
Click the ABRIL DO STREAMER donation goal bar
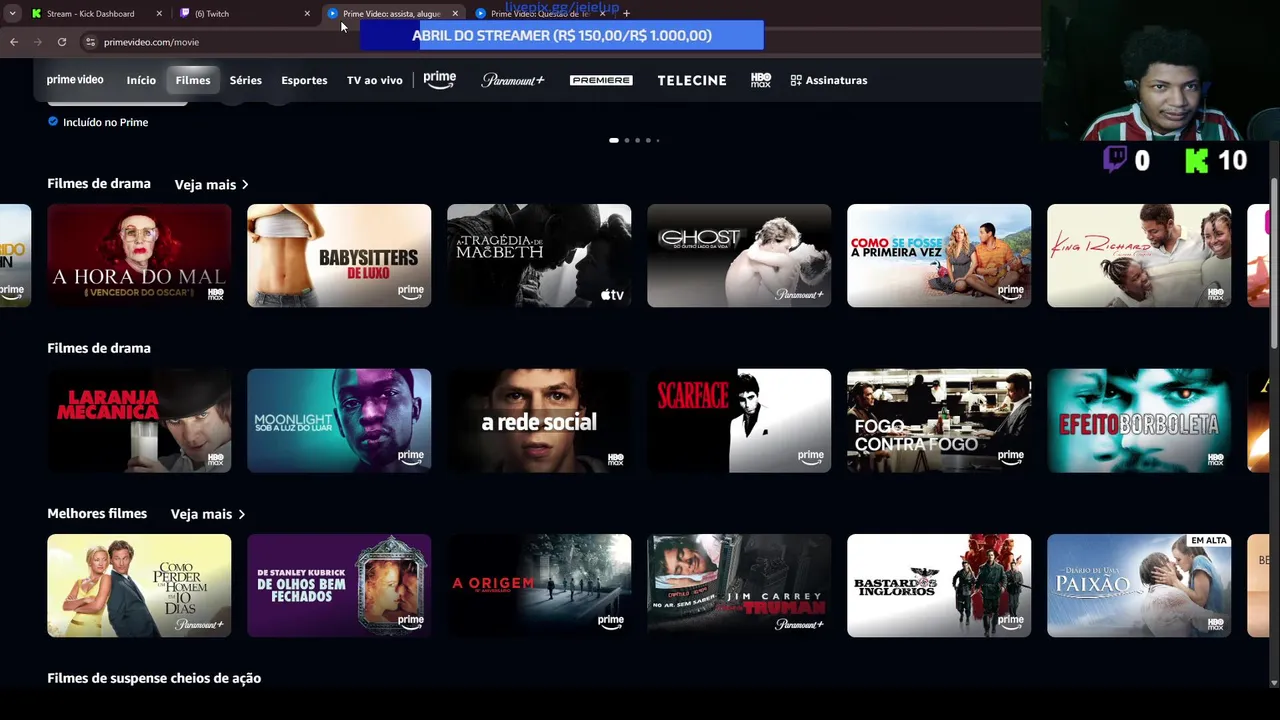point(562,35)
